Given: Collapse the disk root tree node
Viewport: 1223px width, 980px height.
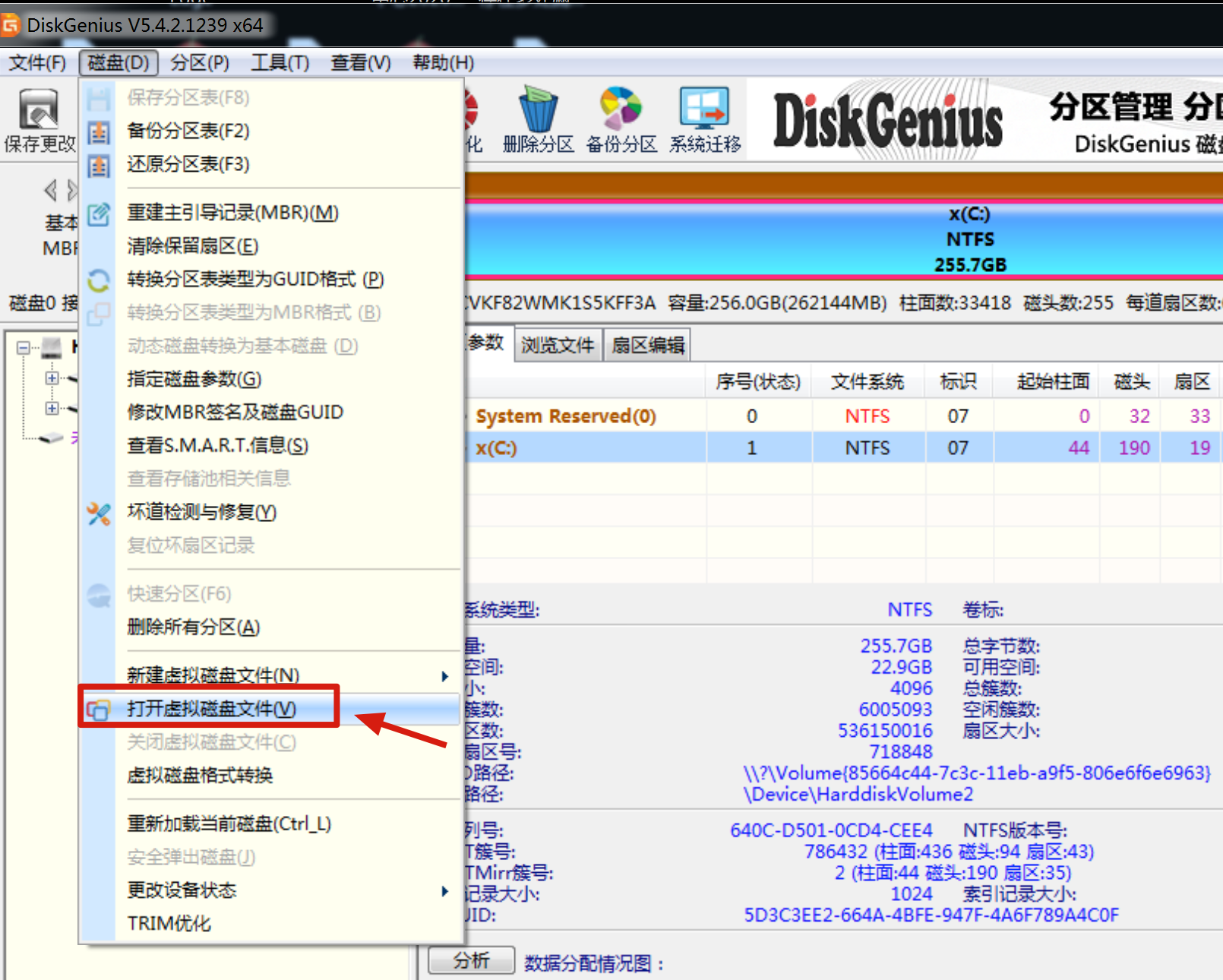Looking at the screenshot, I should (x=24, y=348).
